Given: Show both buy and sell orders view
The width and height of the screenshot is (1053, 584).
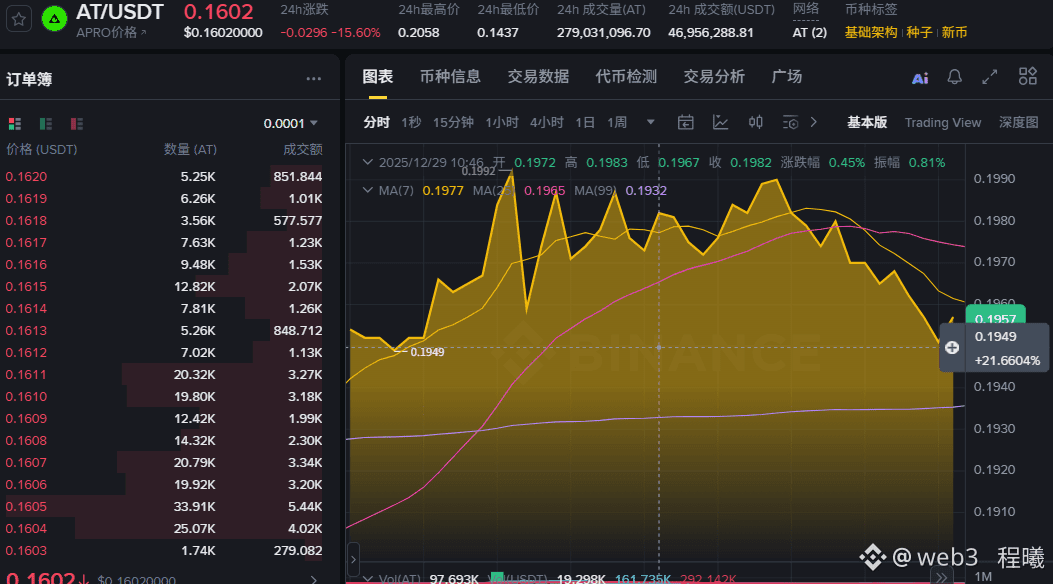Looking at the screenshot, I should pos(15,124).
